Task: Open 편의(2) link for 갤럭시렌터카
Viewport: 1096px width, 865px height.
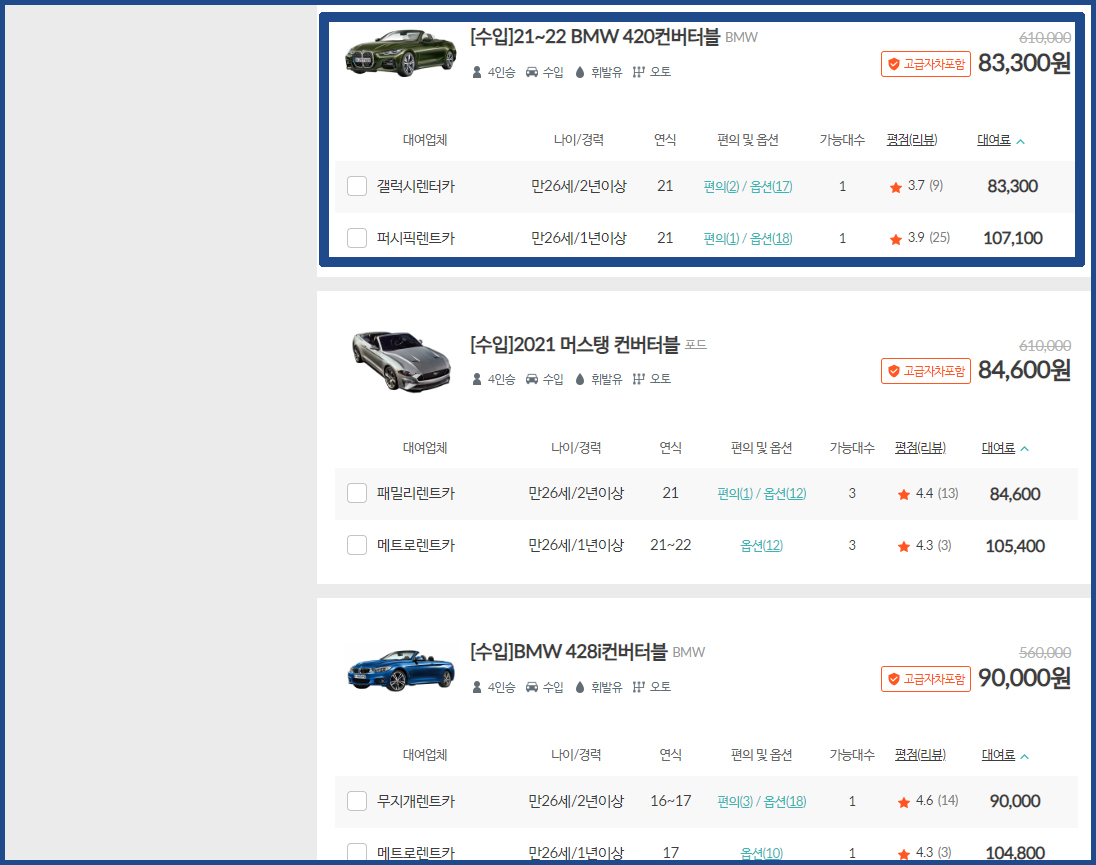Action: click(x=721, y=187)
